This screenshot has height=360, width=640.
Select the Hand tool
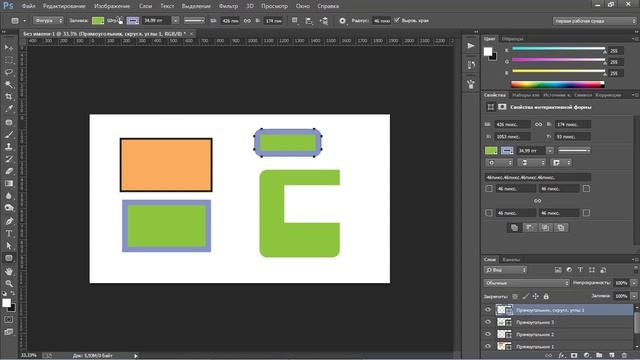tap(9, 271)
